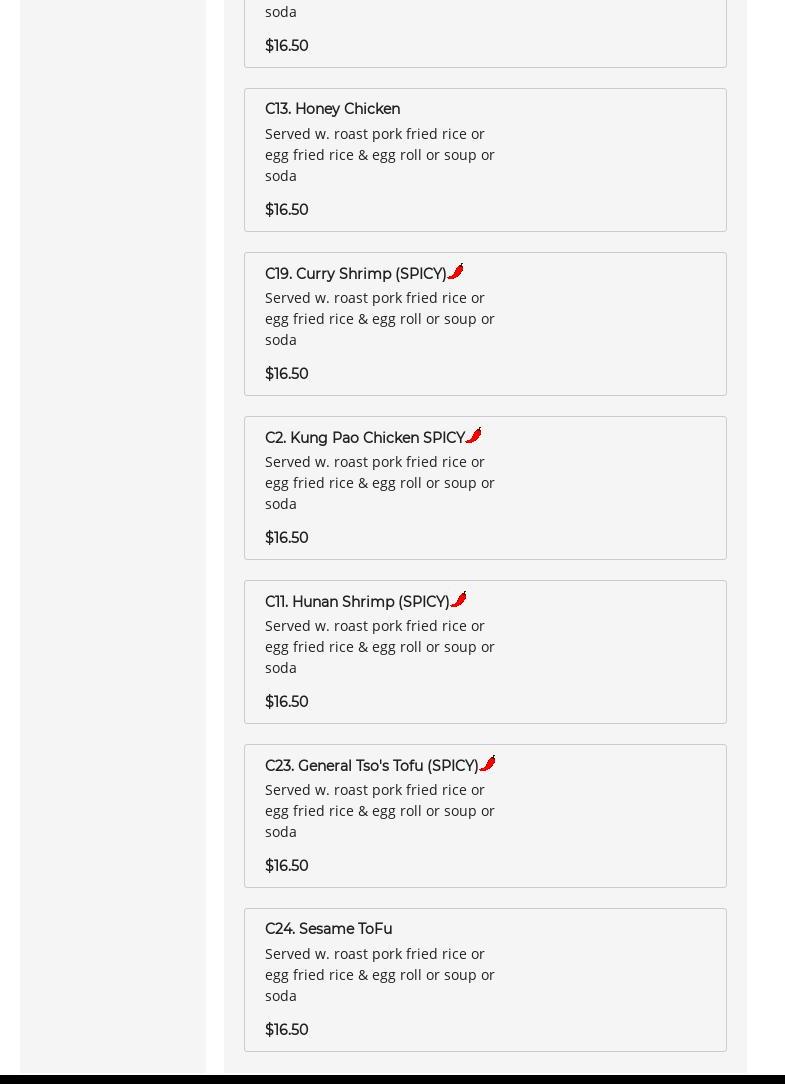Click the chili pepper icon beside Curry Shrimp

tap(456, 272)
